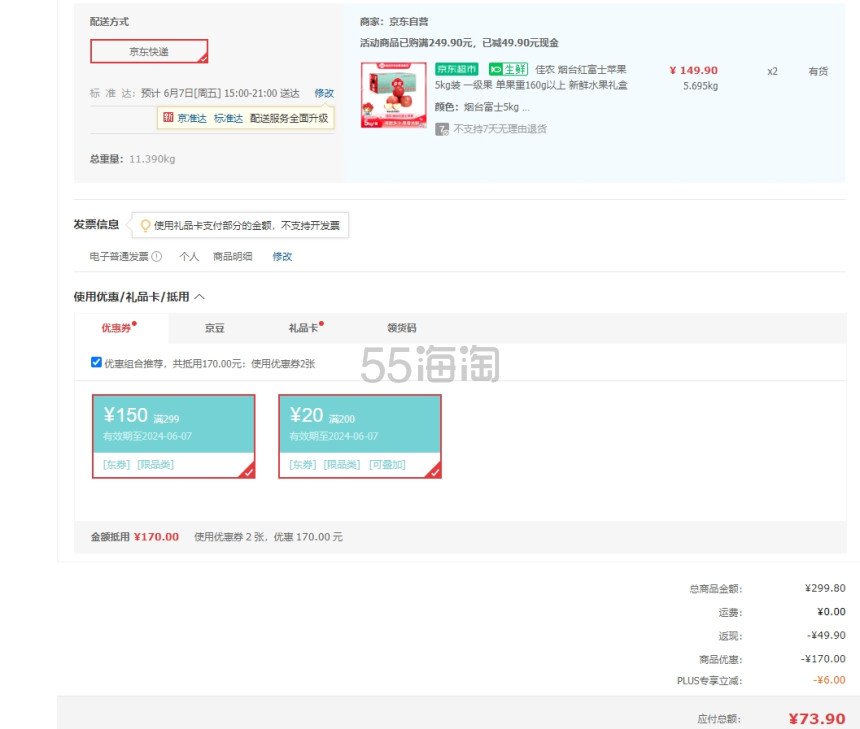Switch to the 京豆 tab
This screenshot has height=729, width=860.
click(215, 328)
